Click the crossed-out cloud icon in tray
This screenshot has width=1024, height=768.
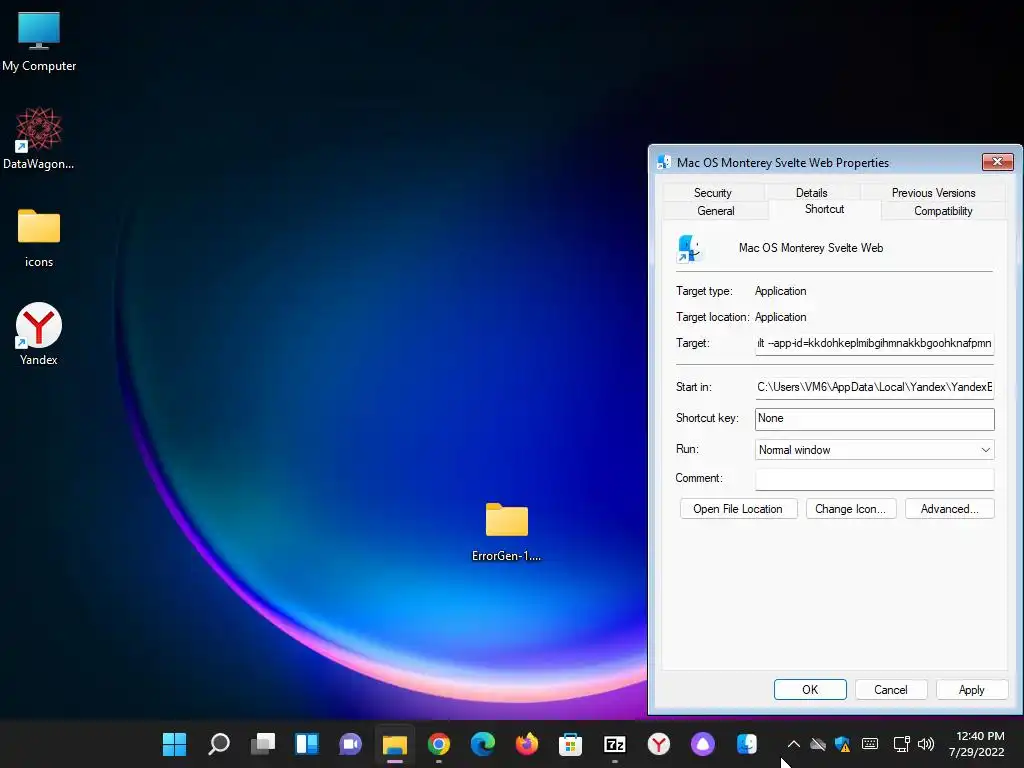tap(818, 744)
